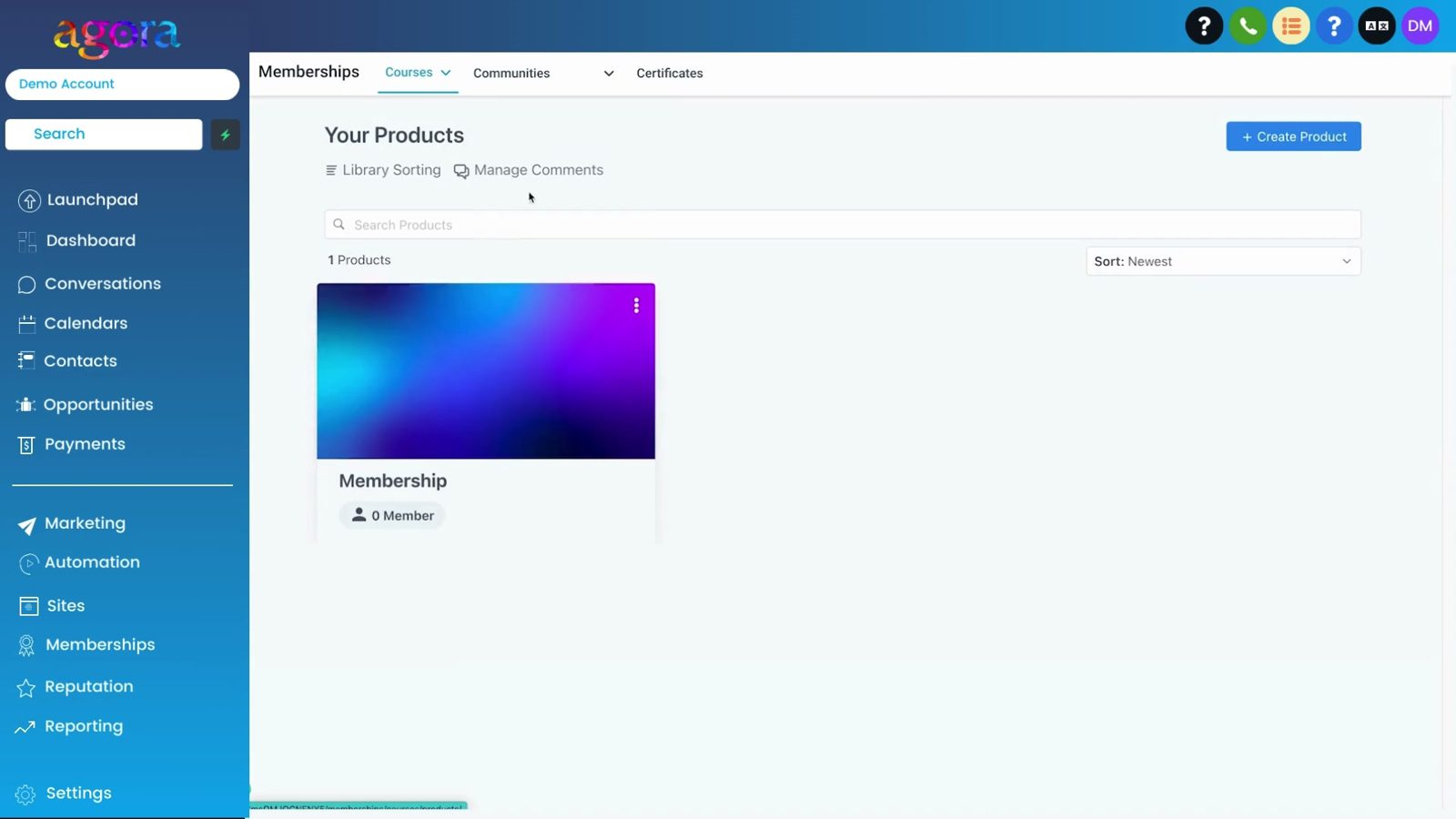Open the membership card three-dot menu
Viewport: 1456px width, 819px height.
coord(636,306)
